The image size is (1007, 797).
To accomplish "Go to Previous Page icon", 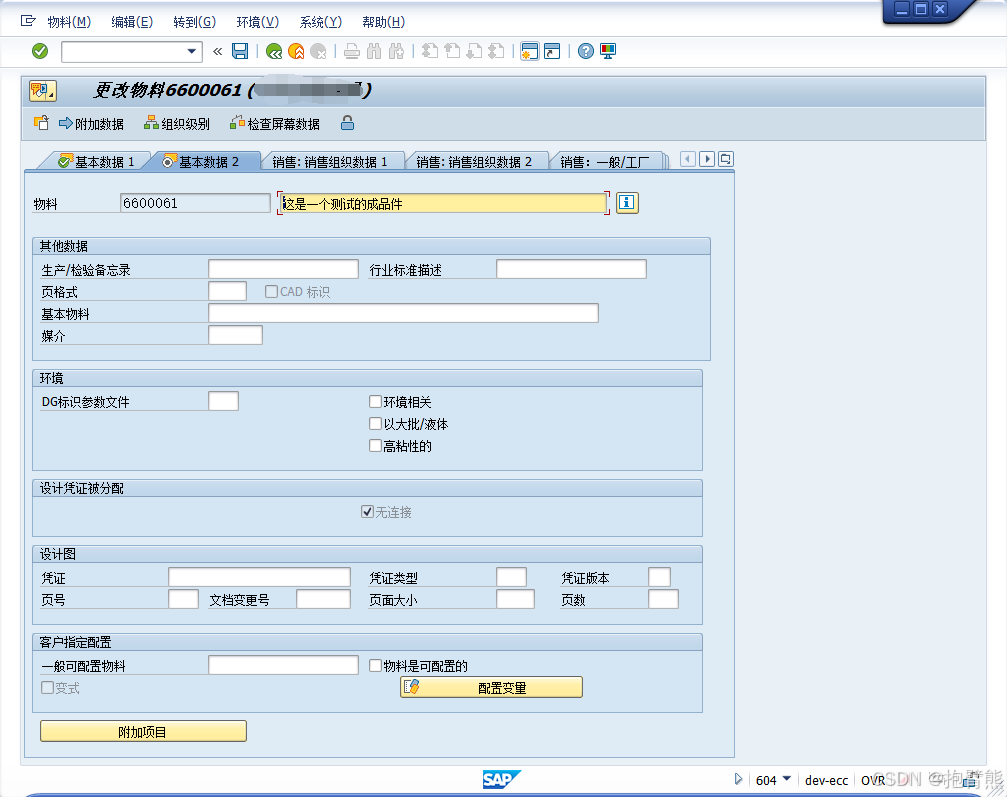I will pos(452,51).
